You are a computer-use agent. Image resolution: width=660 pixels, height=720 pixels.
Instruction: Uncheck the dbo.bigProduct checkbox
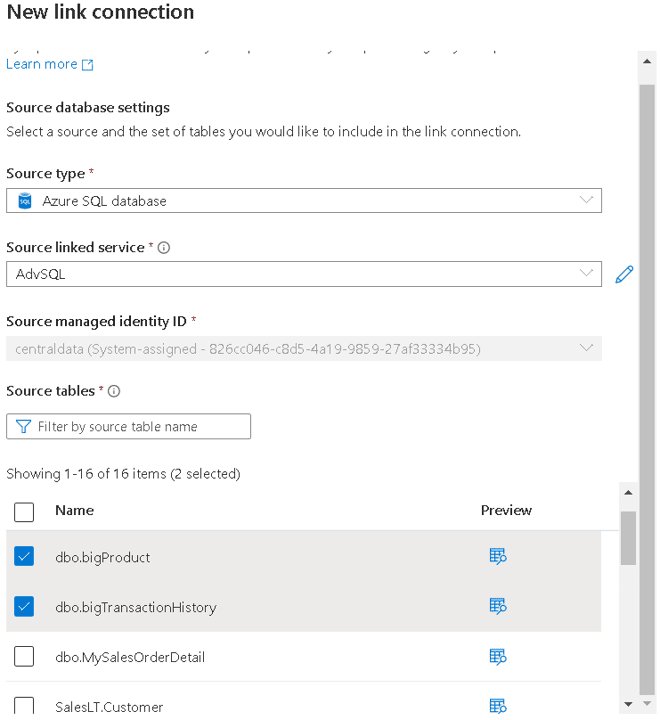[24, 556]
